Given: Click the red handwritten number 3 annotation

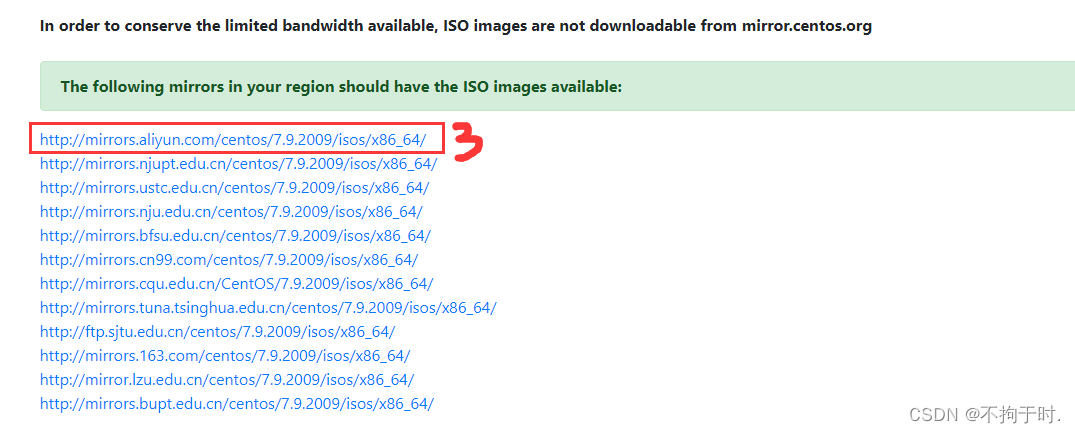Looking at the screenshot, I should click(x=468, y=140).
